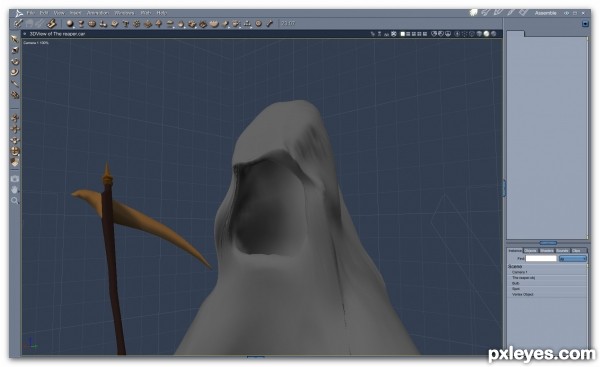This screenshot has width=600, height=367.
Task: Toggle the dotted wireframe display mode
Action: point(465,34)
